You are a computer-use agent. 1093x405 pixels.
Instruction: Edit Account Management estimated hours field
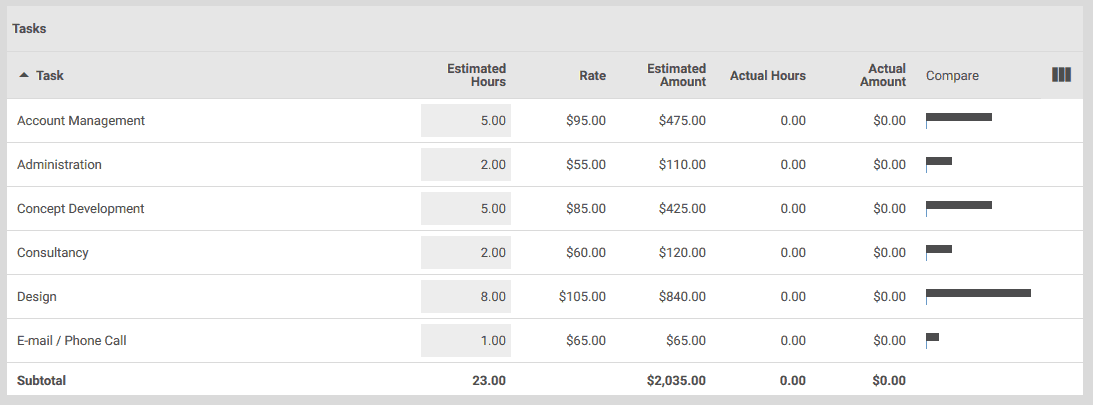[x=466, y=121]
